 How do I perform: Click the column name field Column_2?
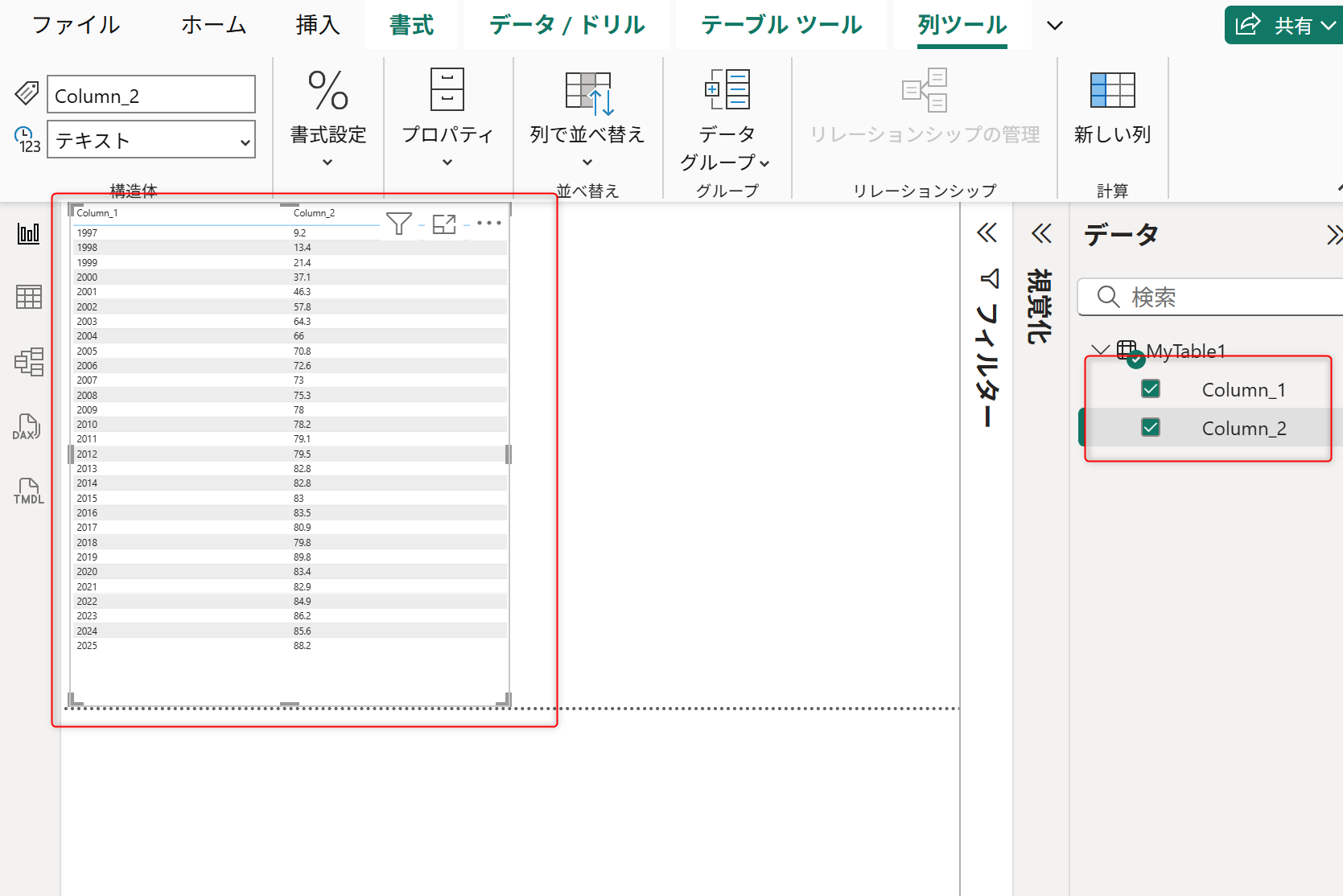[151, 96]
